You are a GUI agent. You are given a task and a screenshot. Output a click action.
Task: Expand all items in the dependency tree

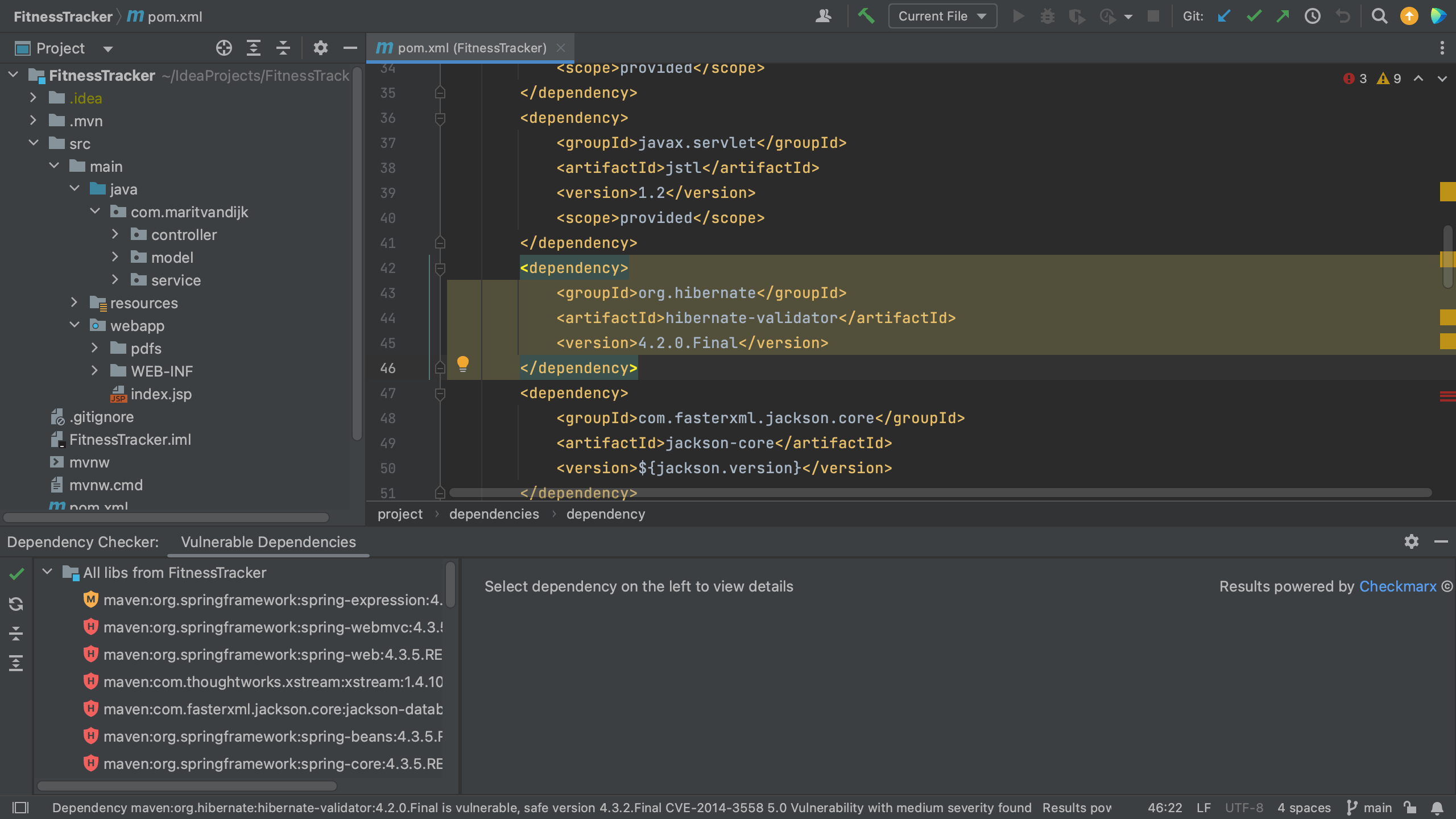16,663
